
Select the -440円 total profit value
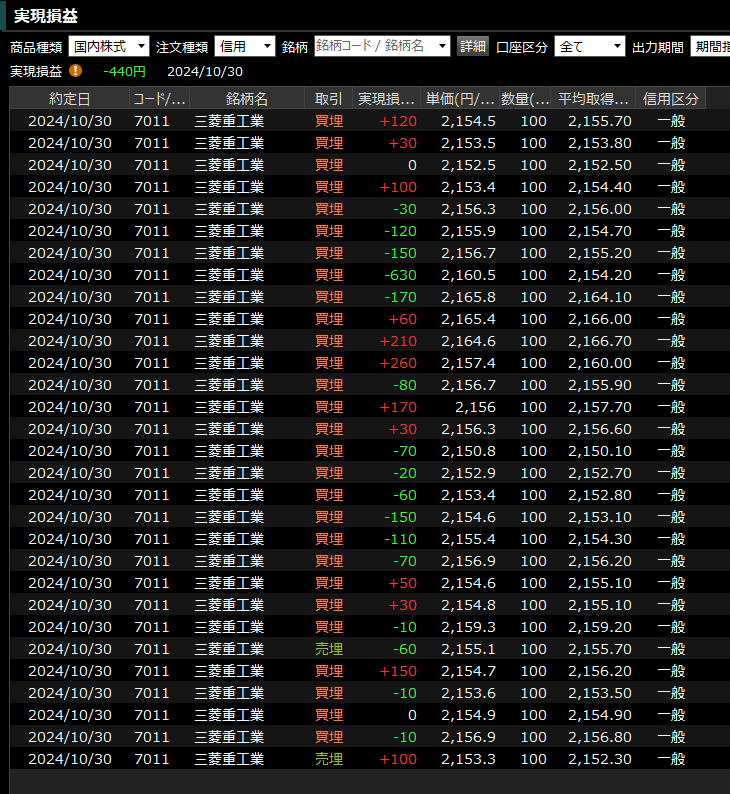coord(125,71)
